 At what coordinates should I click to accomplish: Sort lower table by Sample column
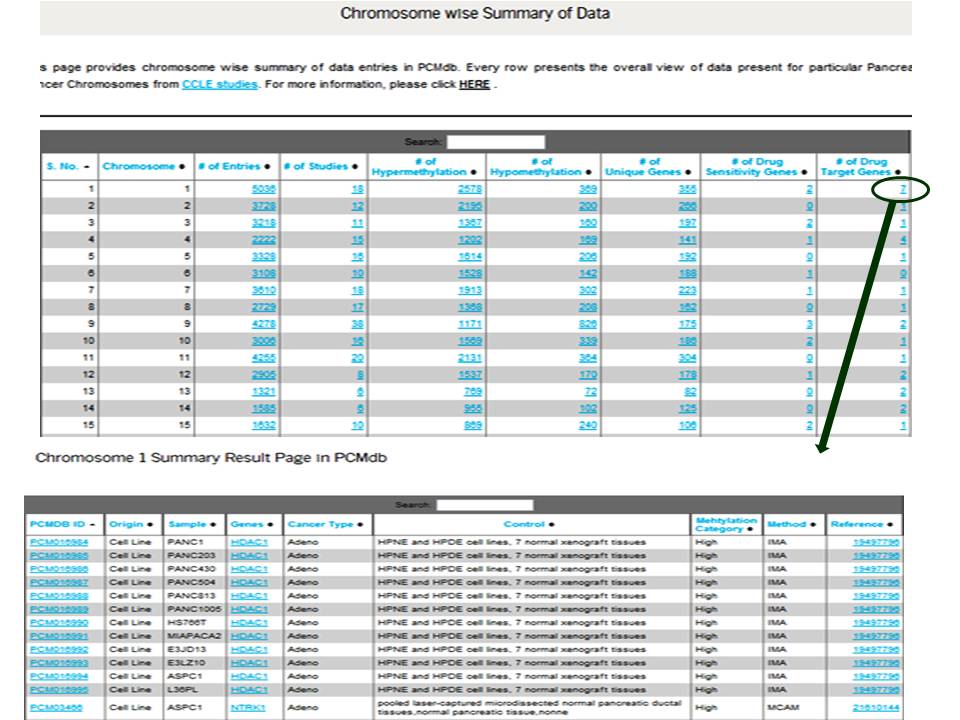[x=193, y=524]
